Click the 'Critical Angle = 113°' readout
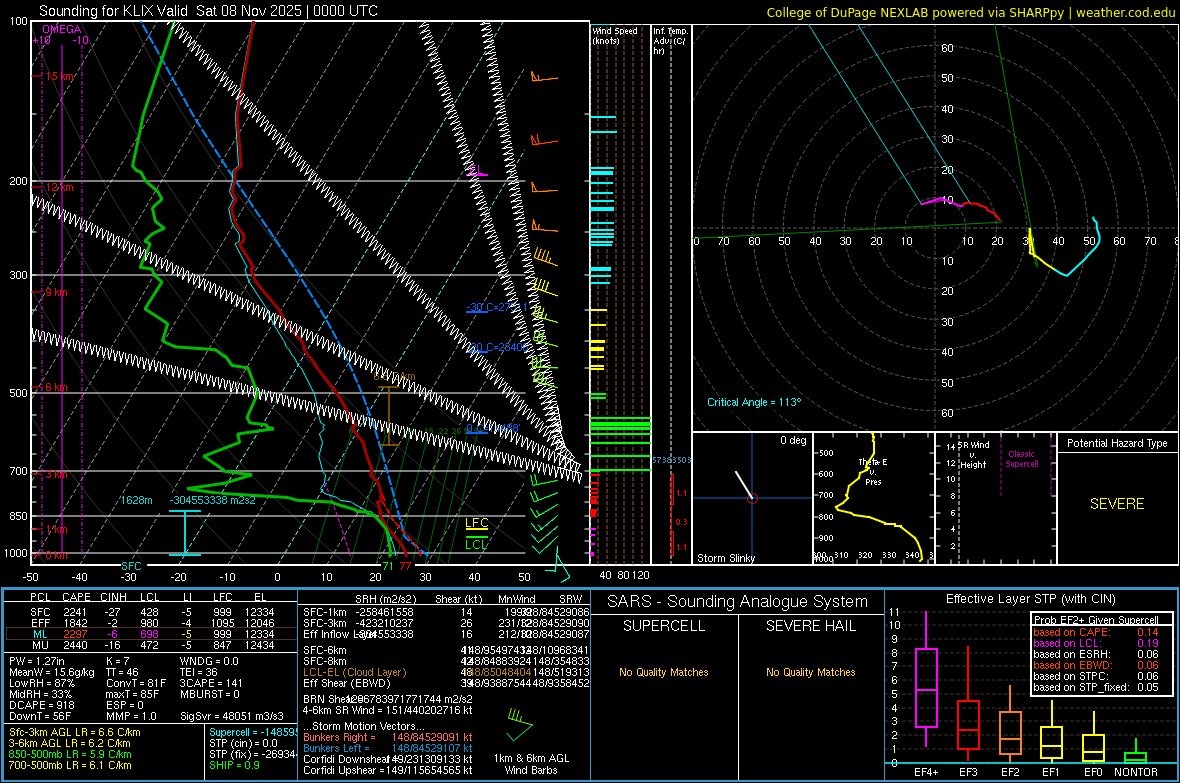1180x783 pixels. pyautogui.click(x=754, y=402)
